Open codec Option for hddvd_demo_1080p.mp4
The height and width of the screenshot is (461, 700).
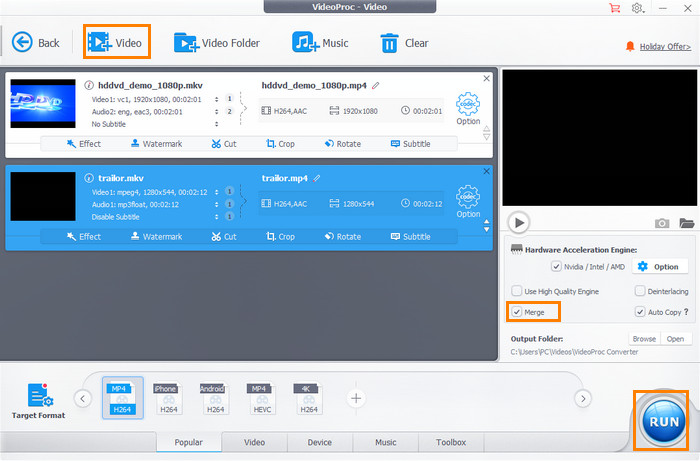[468, 108]
